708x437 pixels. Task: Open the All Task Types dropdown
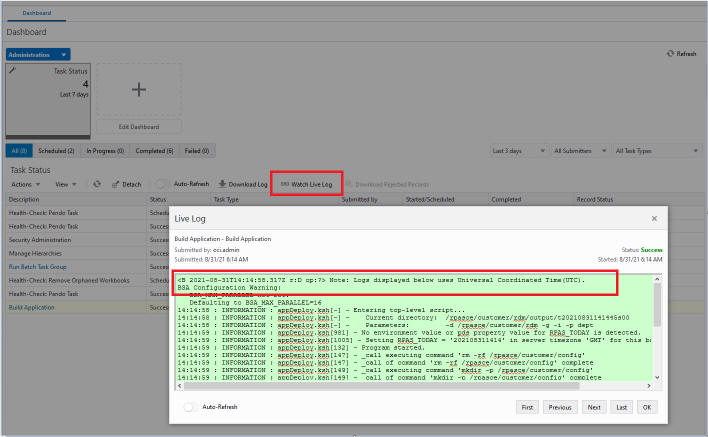coord(657,151)
